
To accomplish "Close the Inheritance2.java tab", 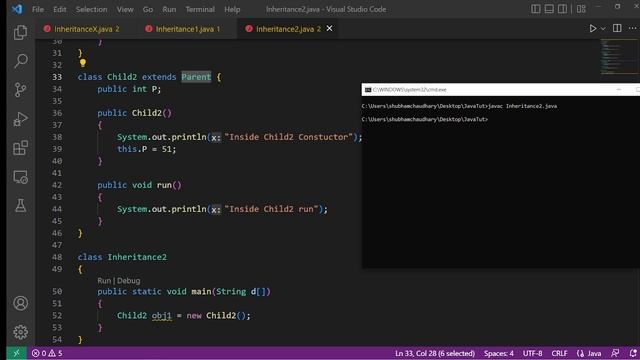I will click(x=329, y=29).
